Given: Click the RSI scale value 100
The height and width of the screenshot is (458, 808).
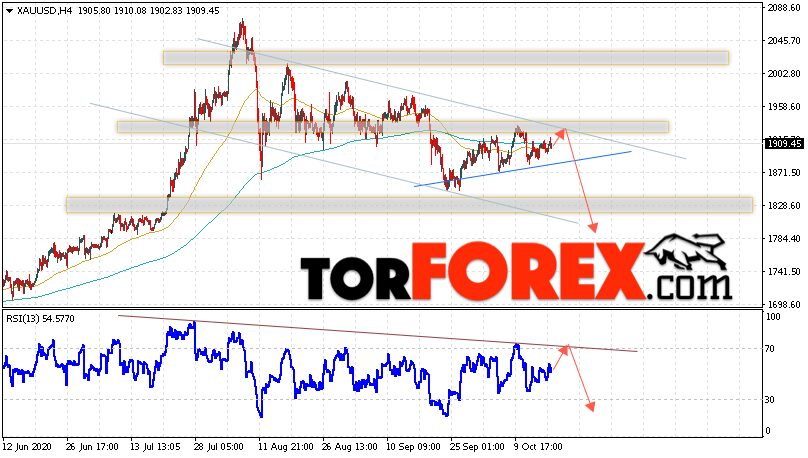Looking at the screenshot, I should click(x=773, y=317).
